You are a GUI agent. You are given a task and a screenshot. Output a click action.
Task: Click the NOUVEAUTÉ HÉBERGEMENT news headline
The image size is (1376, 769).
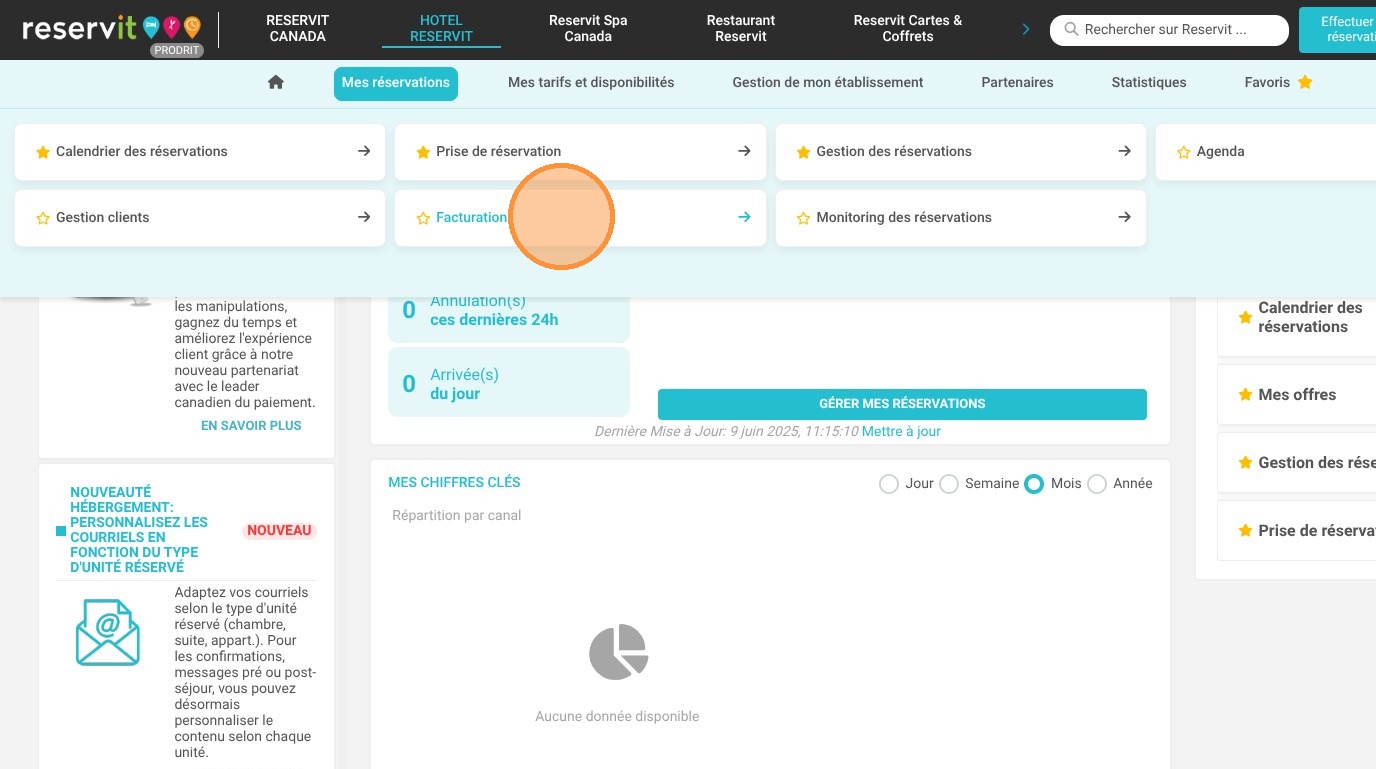click(139, 530)
